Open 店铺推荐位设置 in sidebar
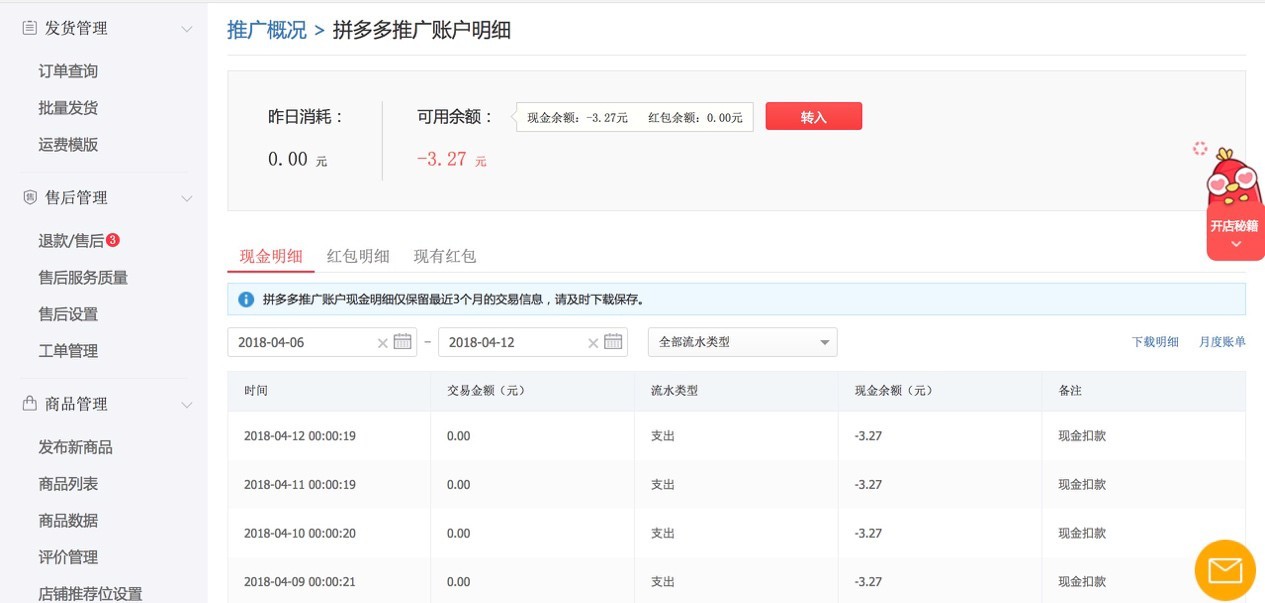 (x=90, y=593)
